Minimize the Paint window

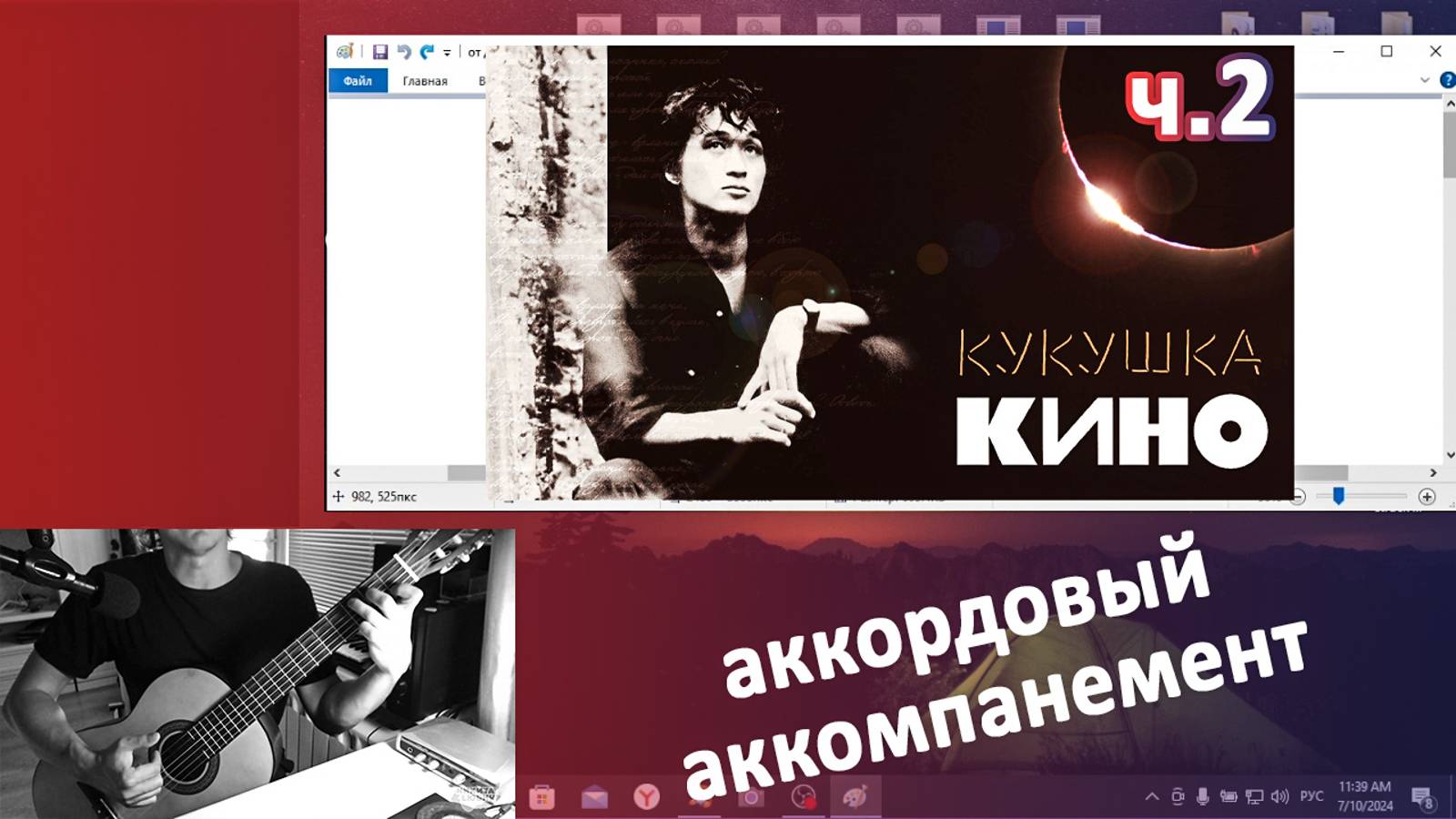click(x=1339, y=51)
